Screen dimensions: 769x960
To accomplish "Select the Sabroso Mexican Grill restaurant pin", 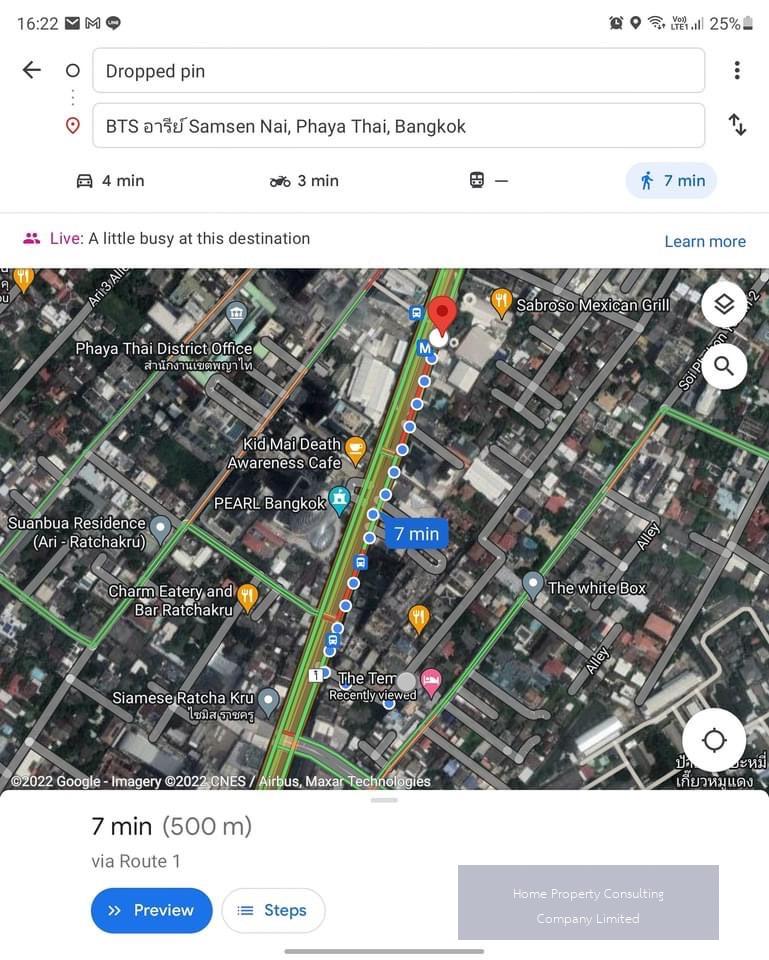I will click(501, 303).
